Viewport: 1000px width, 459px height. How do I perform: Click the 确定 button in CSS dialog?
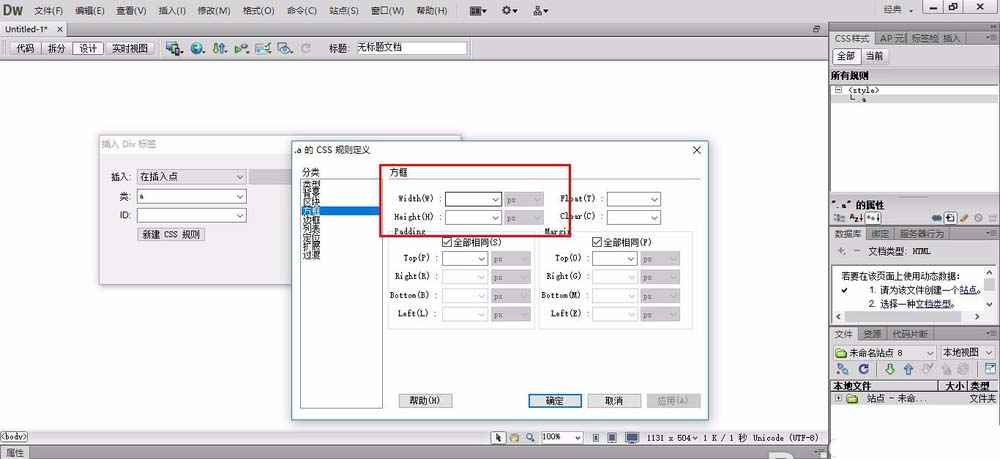click(x=554, y=401)
